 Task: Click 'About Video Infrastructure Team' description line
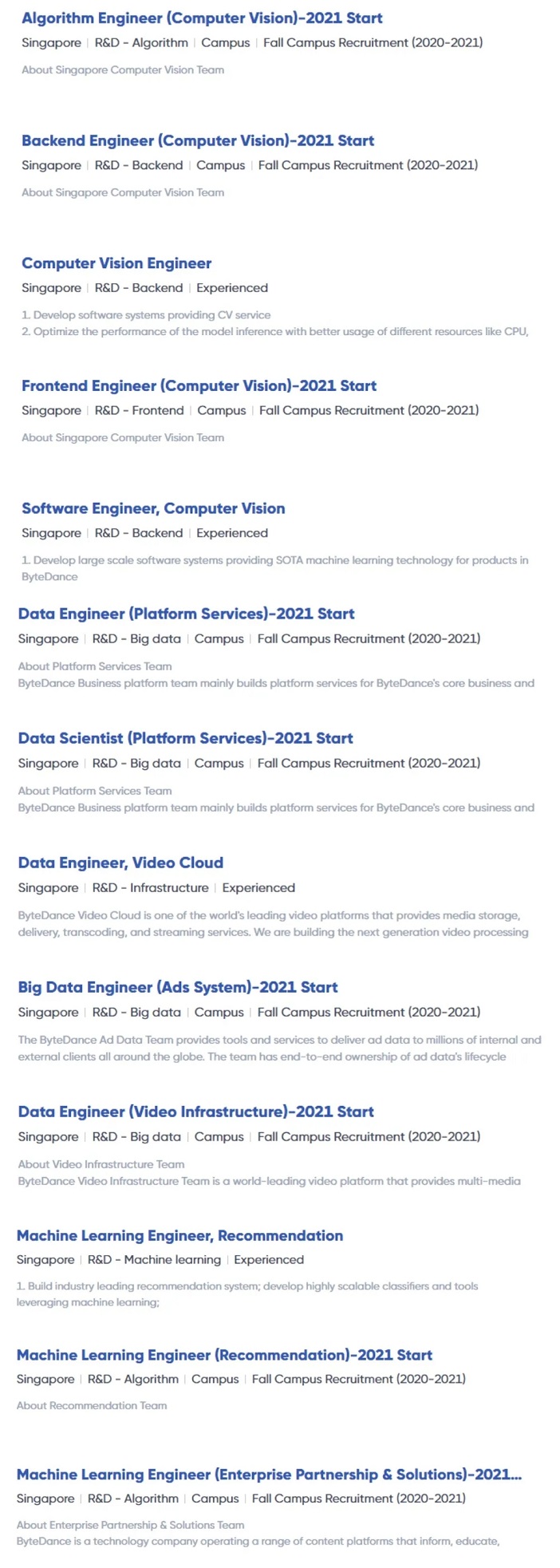(x=101, y=1165)
